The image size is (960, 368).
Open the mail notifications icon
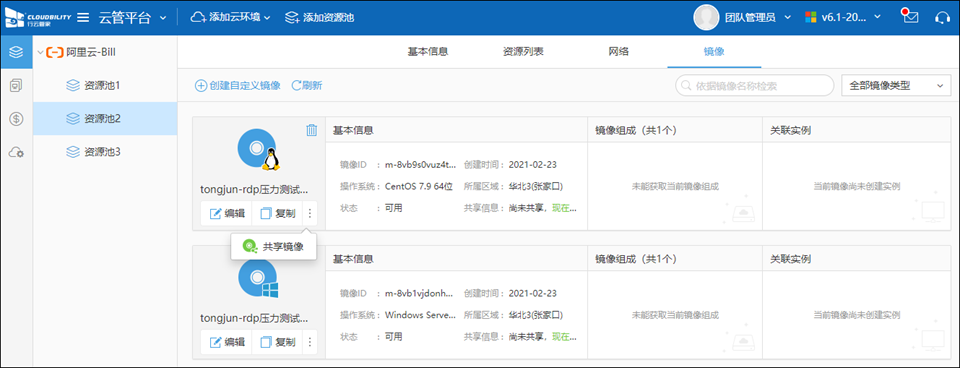(910, 17)
